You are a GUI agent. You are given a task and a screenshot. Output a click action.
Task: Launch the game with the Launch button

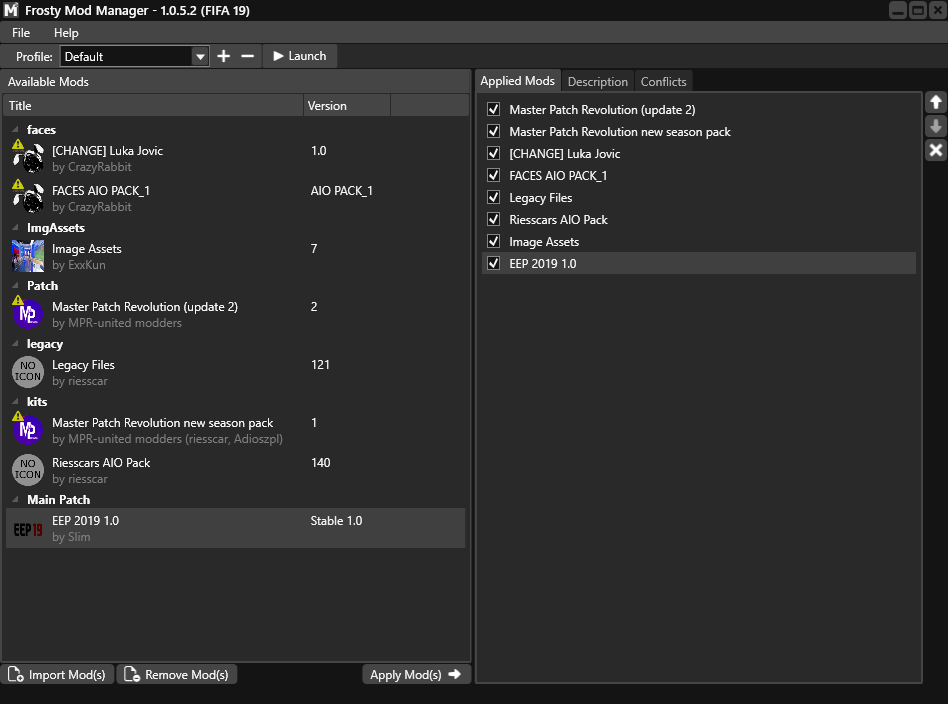point(300,56)
